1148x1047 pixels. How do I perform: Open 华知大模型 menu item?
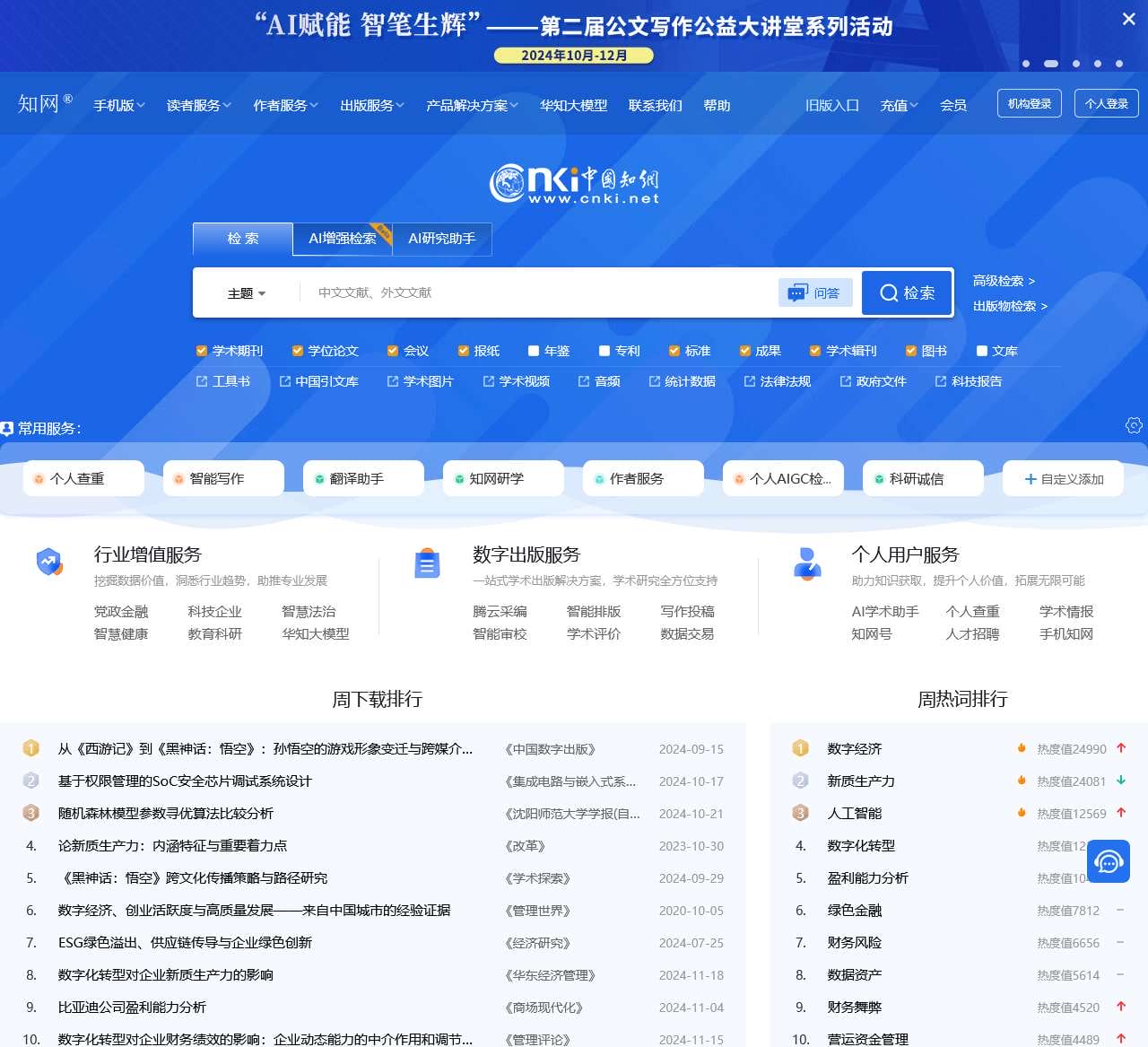tap(573, 105)
